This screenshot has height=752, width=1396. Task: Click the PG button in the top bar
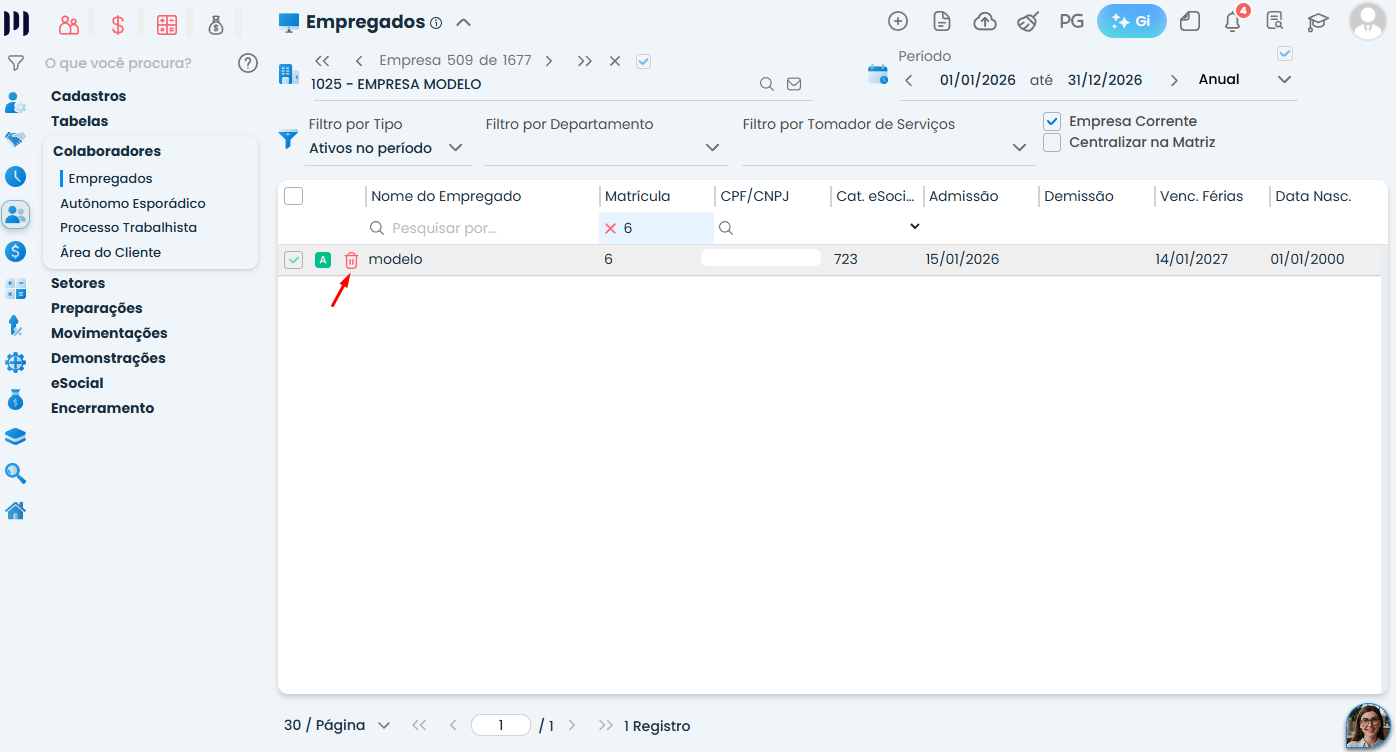pos(1071,21)
